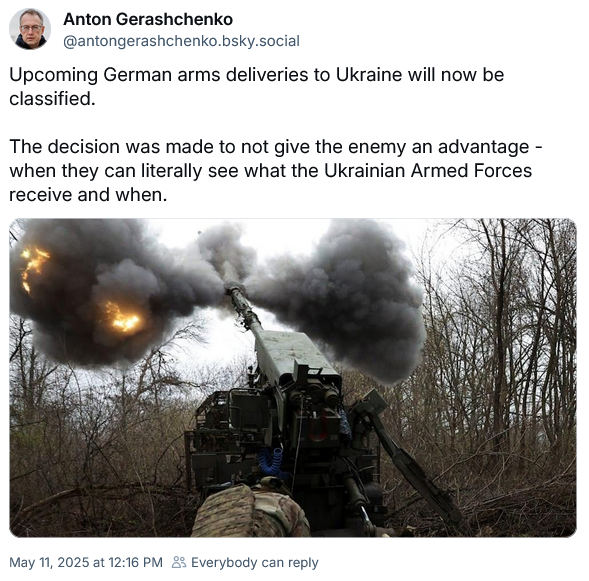Open the @antongerashchenko.bsky.social handle link

(181, 41)
